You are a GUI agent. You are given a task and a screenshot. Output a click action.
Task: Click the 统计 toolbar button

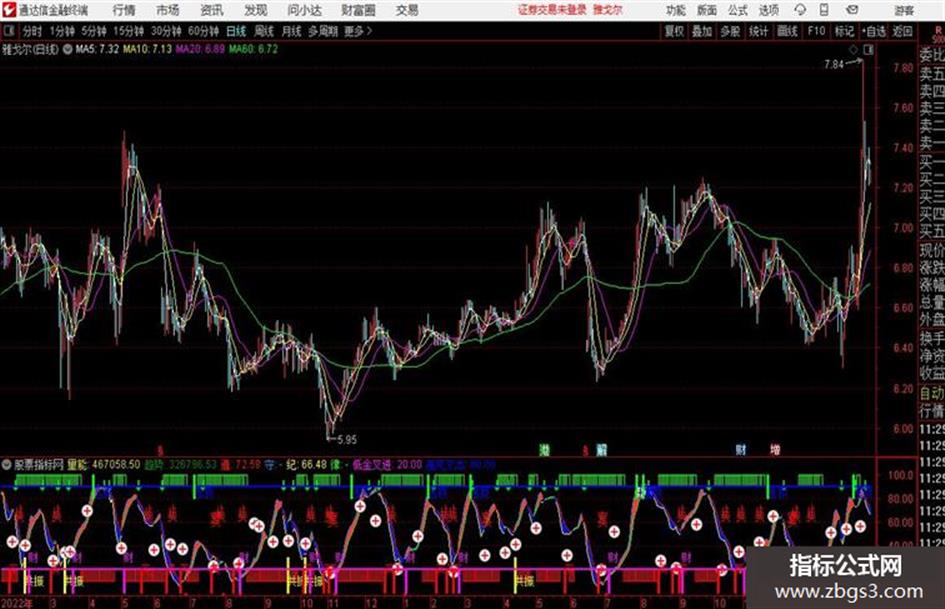pos(759,31)
